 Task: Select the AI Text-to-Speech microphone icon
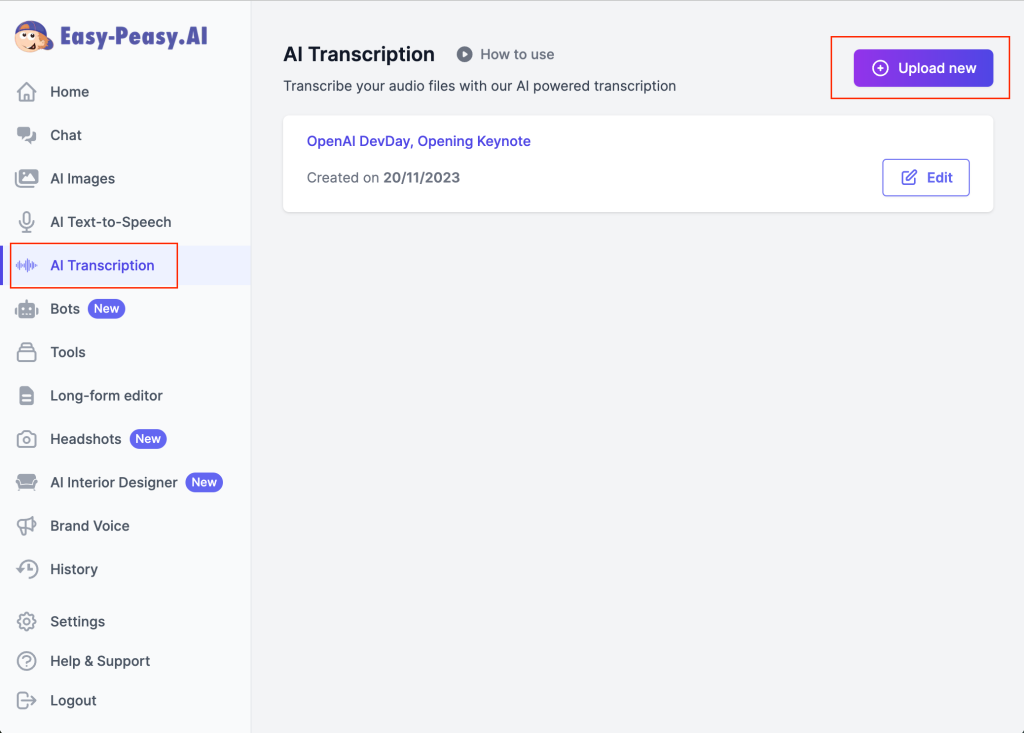pos(27,222)
